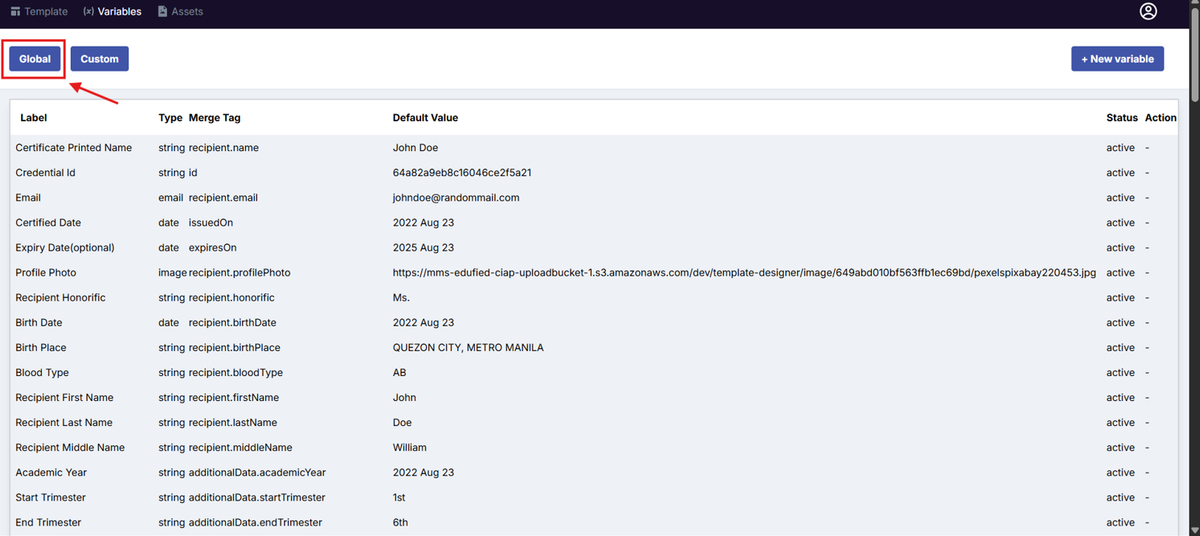Select the Certified Date label

point(48,223)
